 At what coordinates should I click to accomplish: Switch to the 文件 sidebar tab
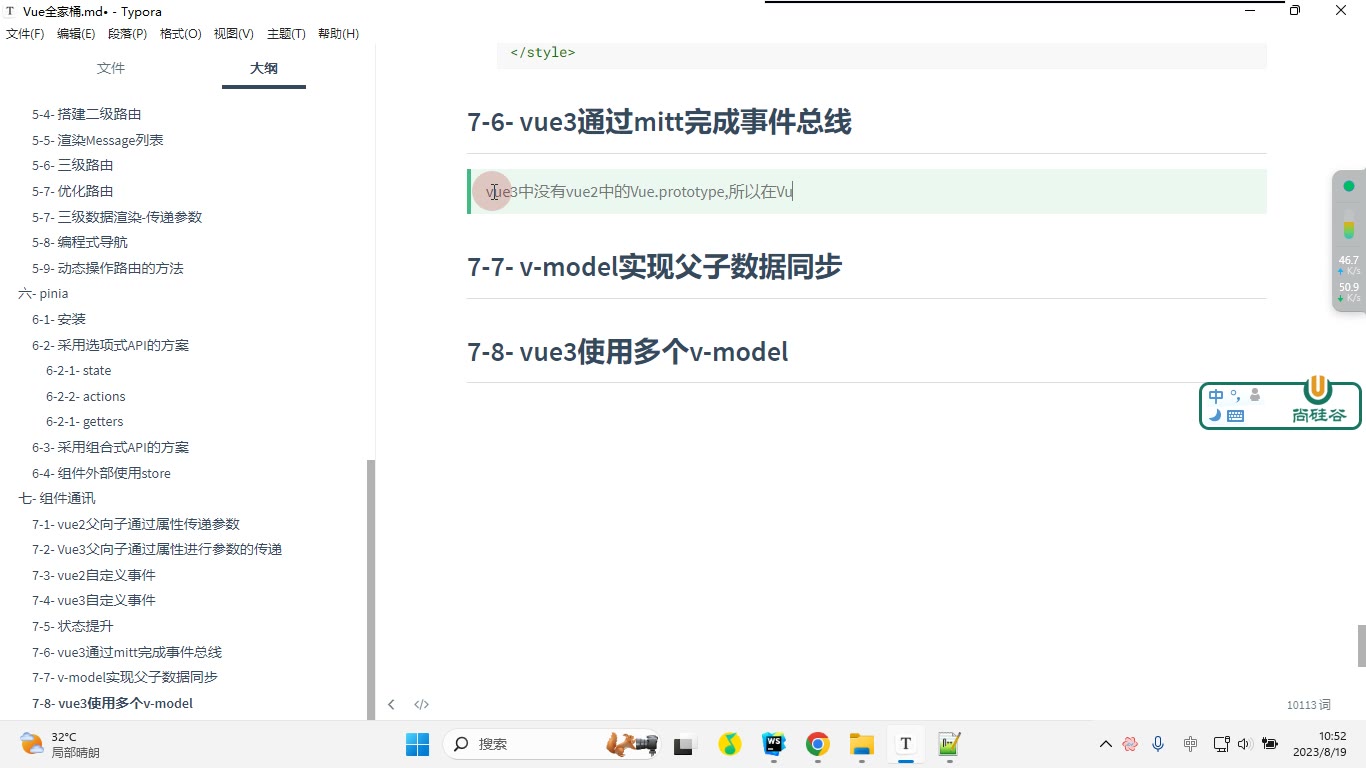(111, 68)
